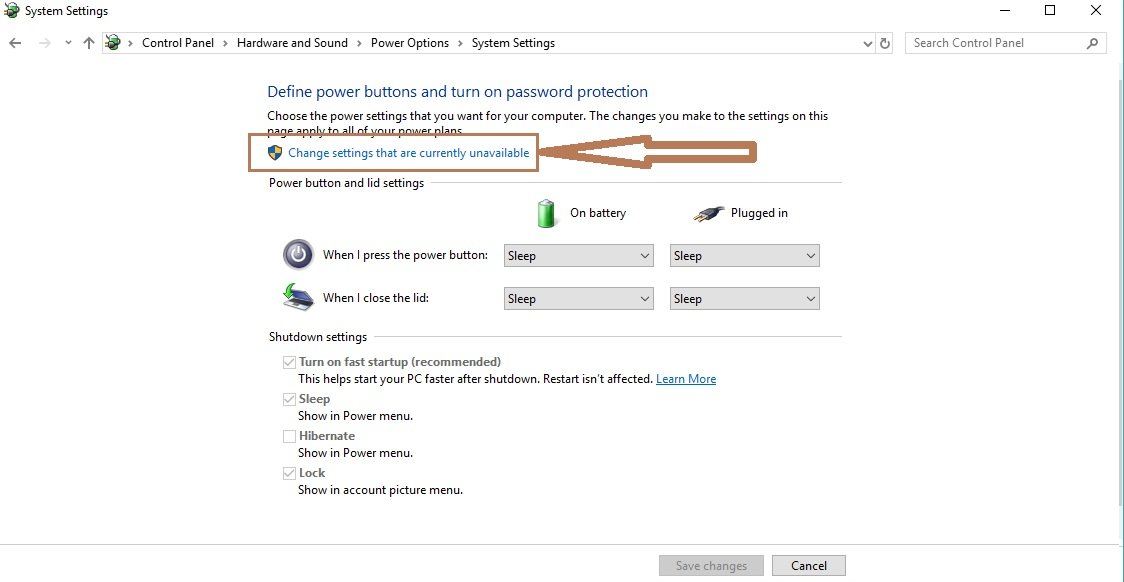Navigate to Power Options breadcrumb

coord(409,43)
